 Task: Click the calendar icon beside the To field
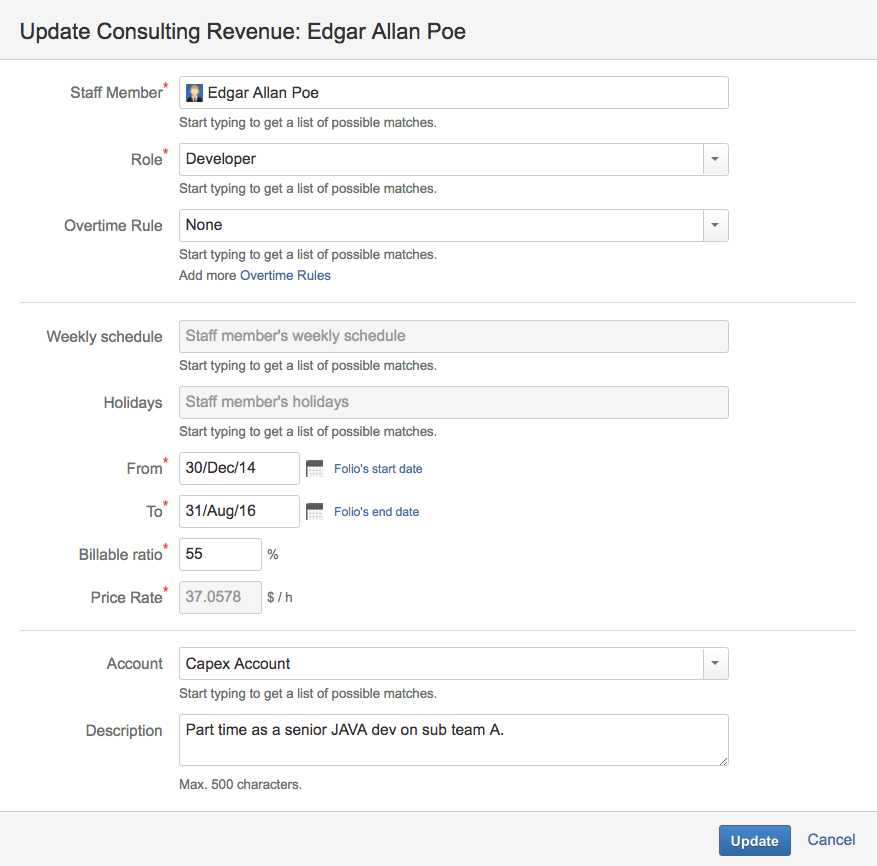(x=315, y=511)
